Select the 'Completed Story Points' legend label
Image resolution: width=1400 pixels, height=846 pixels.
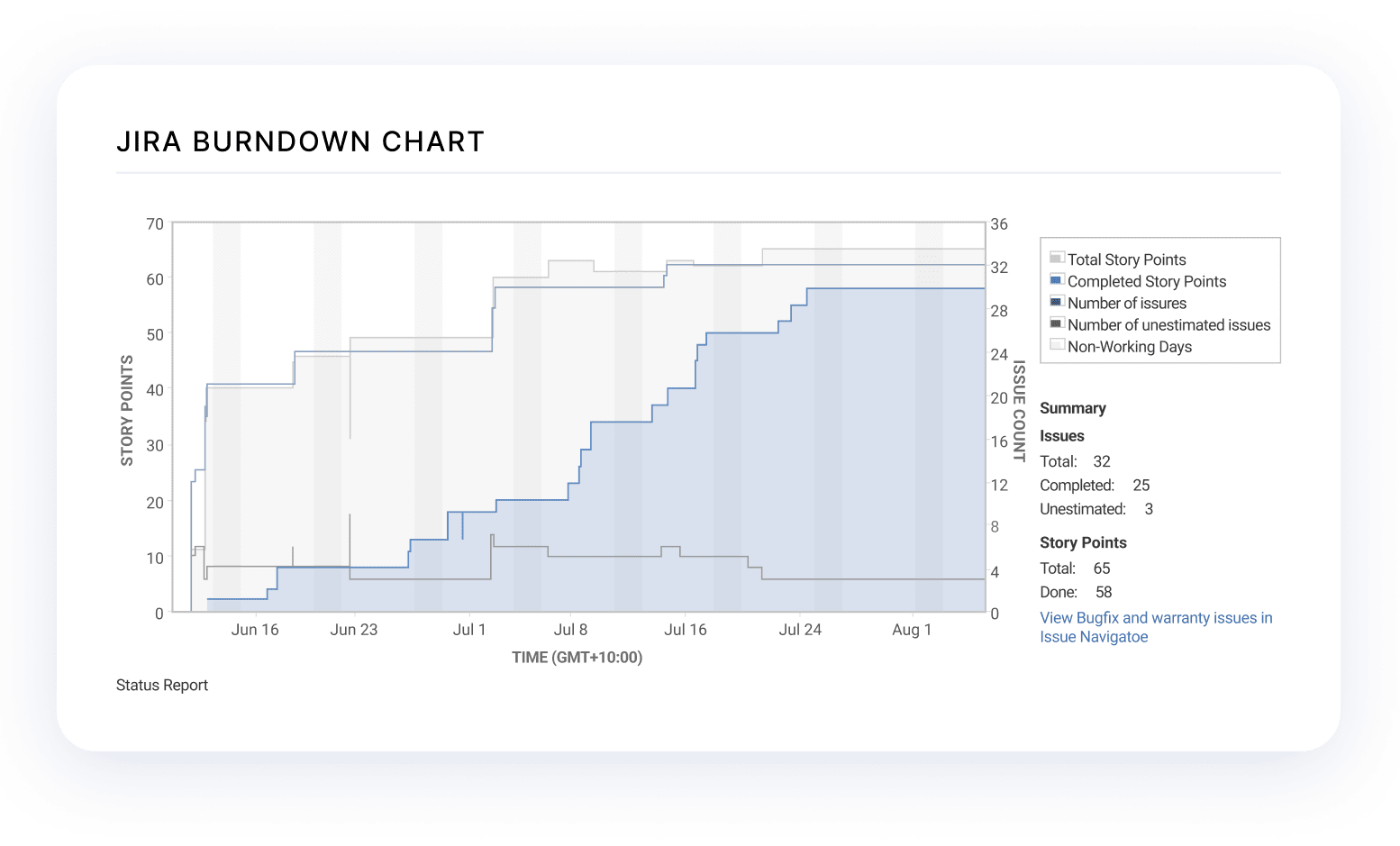point(1147,281)
